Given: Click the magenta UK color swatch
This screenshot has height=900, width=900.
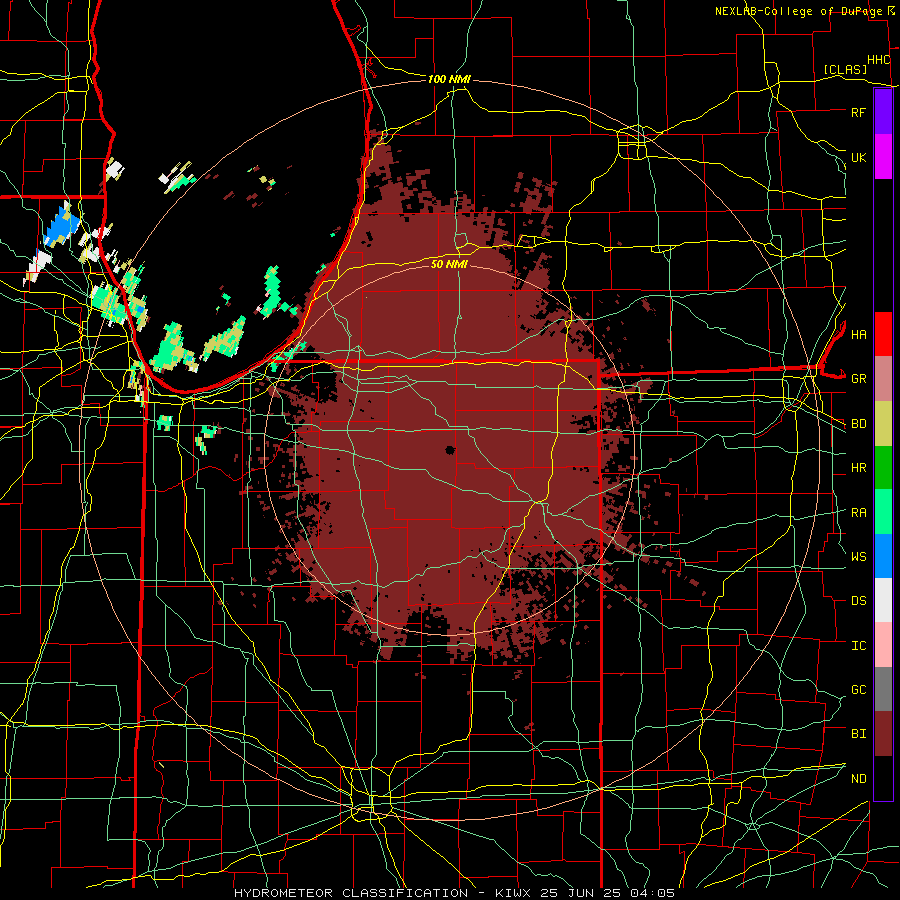Looking at the screenshot, I should [x=883, y=157].
